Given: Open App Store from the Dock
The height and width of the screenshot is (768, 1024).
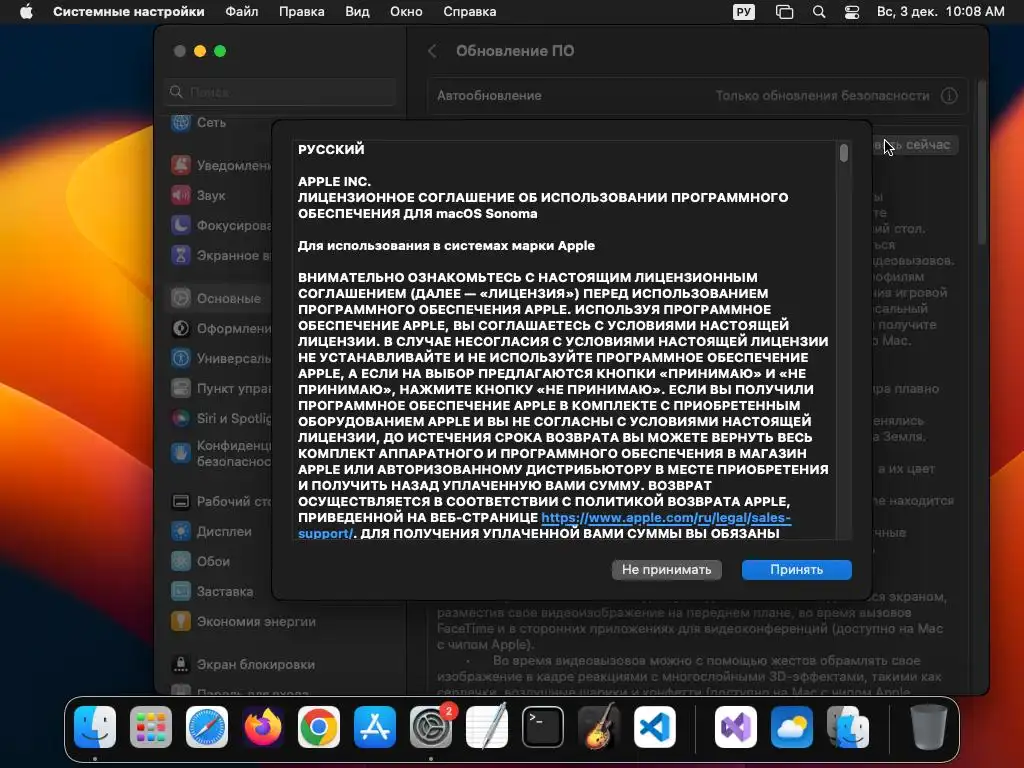Looking at the screenshot, I should click(x=375, y=727).
